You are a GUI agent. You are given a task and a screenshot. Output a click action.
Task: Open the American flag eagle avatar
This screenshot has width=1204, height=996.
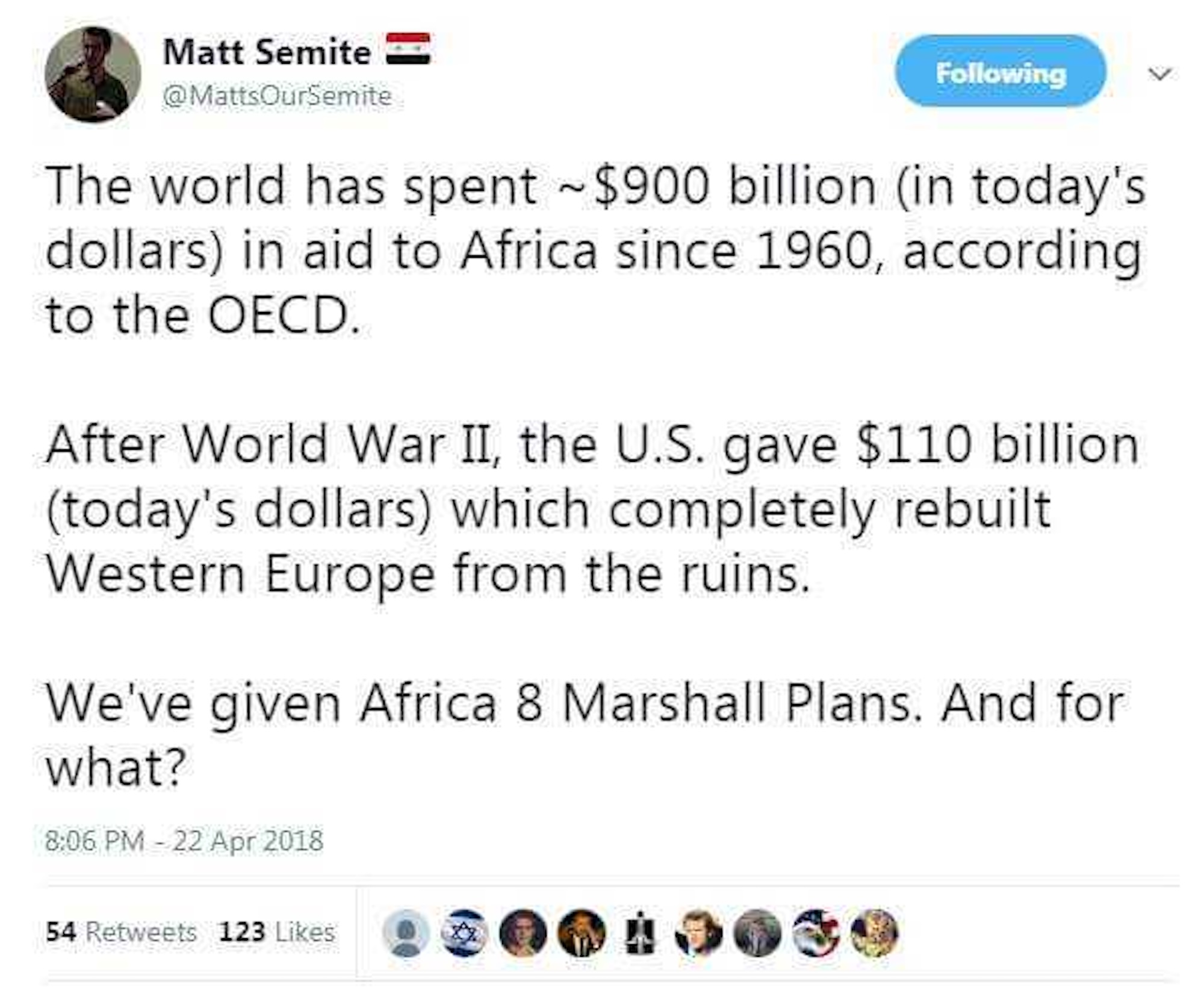click(816, 933)
